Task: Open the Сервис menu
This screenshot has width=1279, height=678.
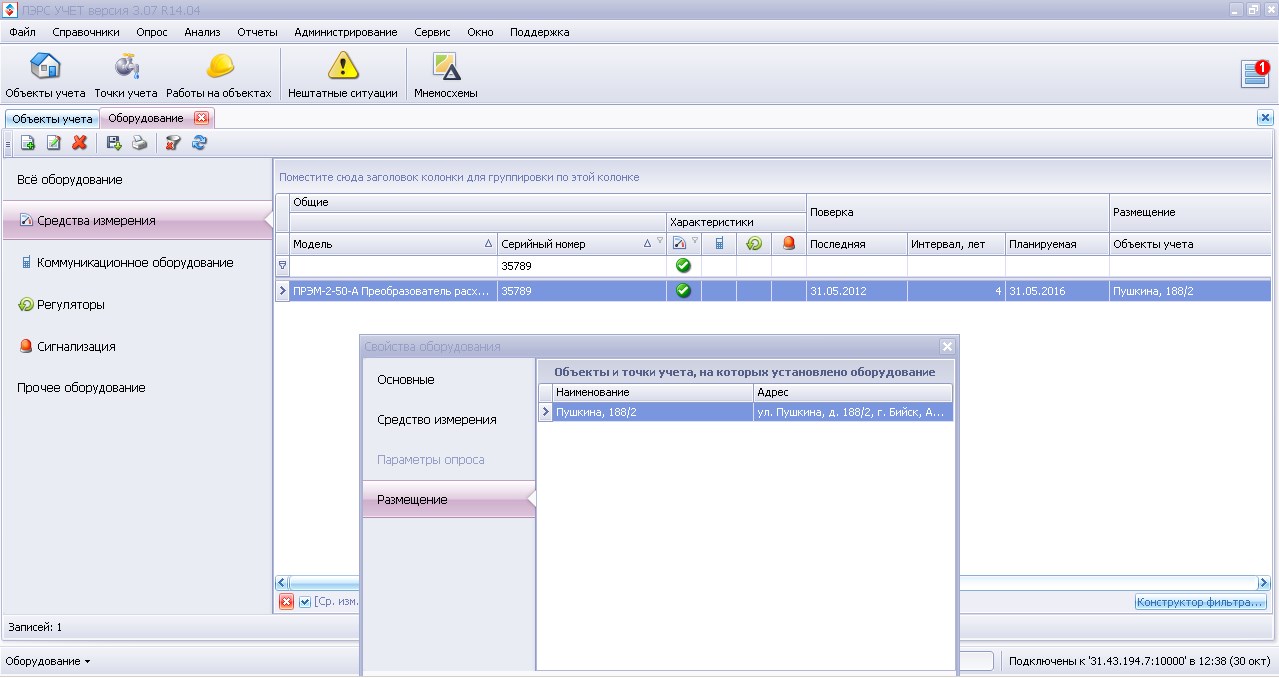Action: click(432, 32)
